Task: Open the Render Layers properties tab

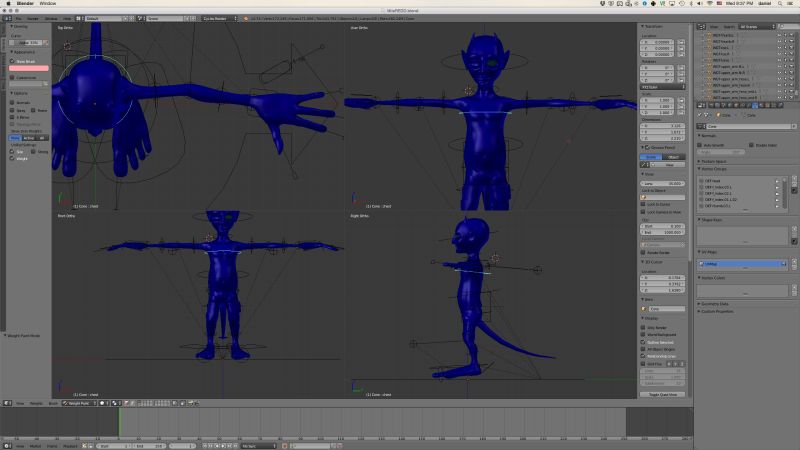Action: pyautogui.click(x=717, y=105)
